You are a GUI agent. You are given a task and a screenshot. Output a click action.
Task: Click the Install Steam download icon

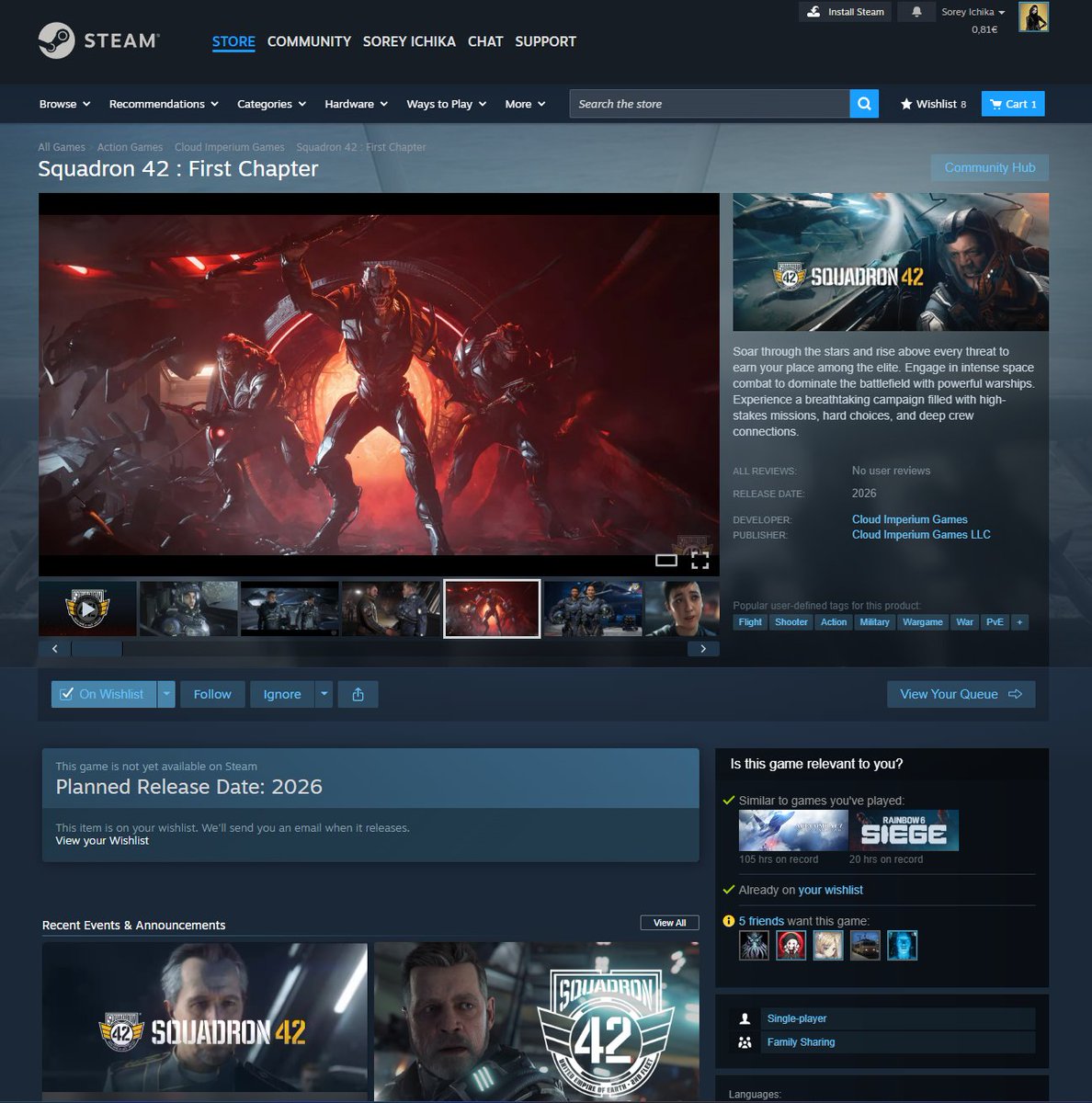(x=813, y=12)
